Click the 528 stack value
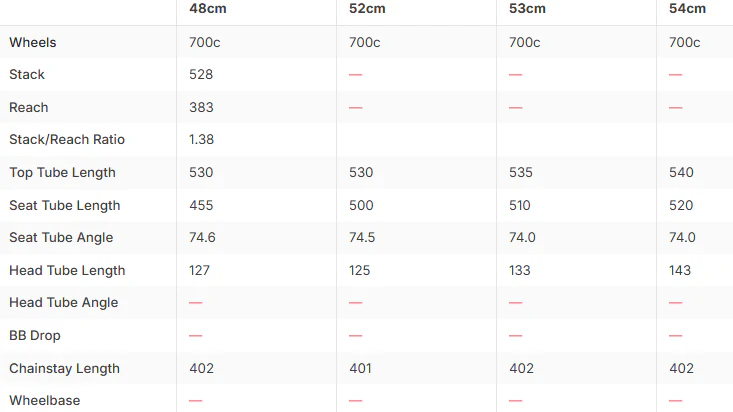733x412 pixels. 201,74
